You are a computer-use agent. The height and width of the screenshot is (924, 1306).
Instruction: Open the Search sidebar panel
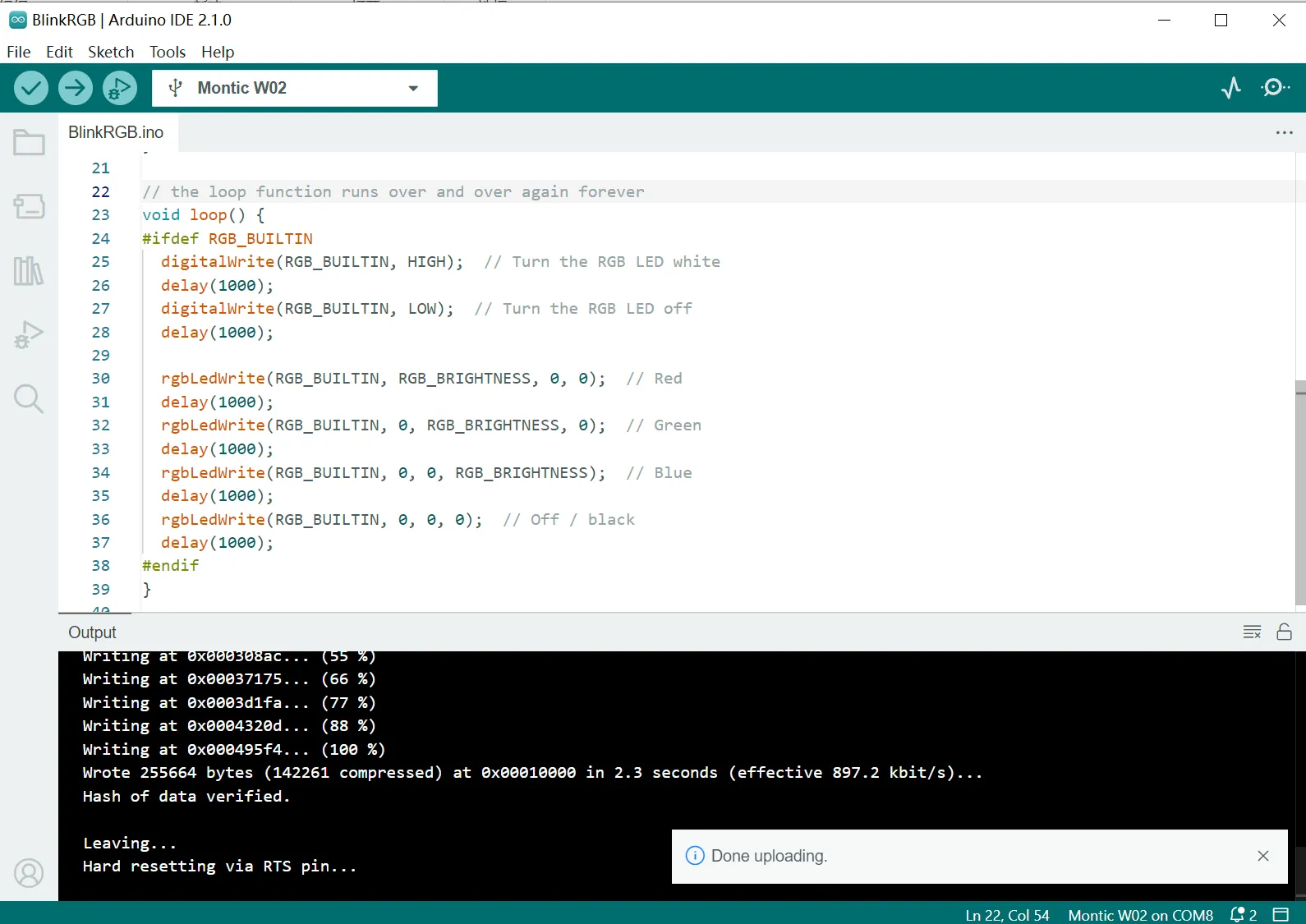29,399
